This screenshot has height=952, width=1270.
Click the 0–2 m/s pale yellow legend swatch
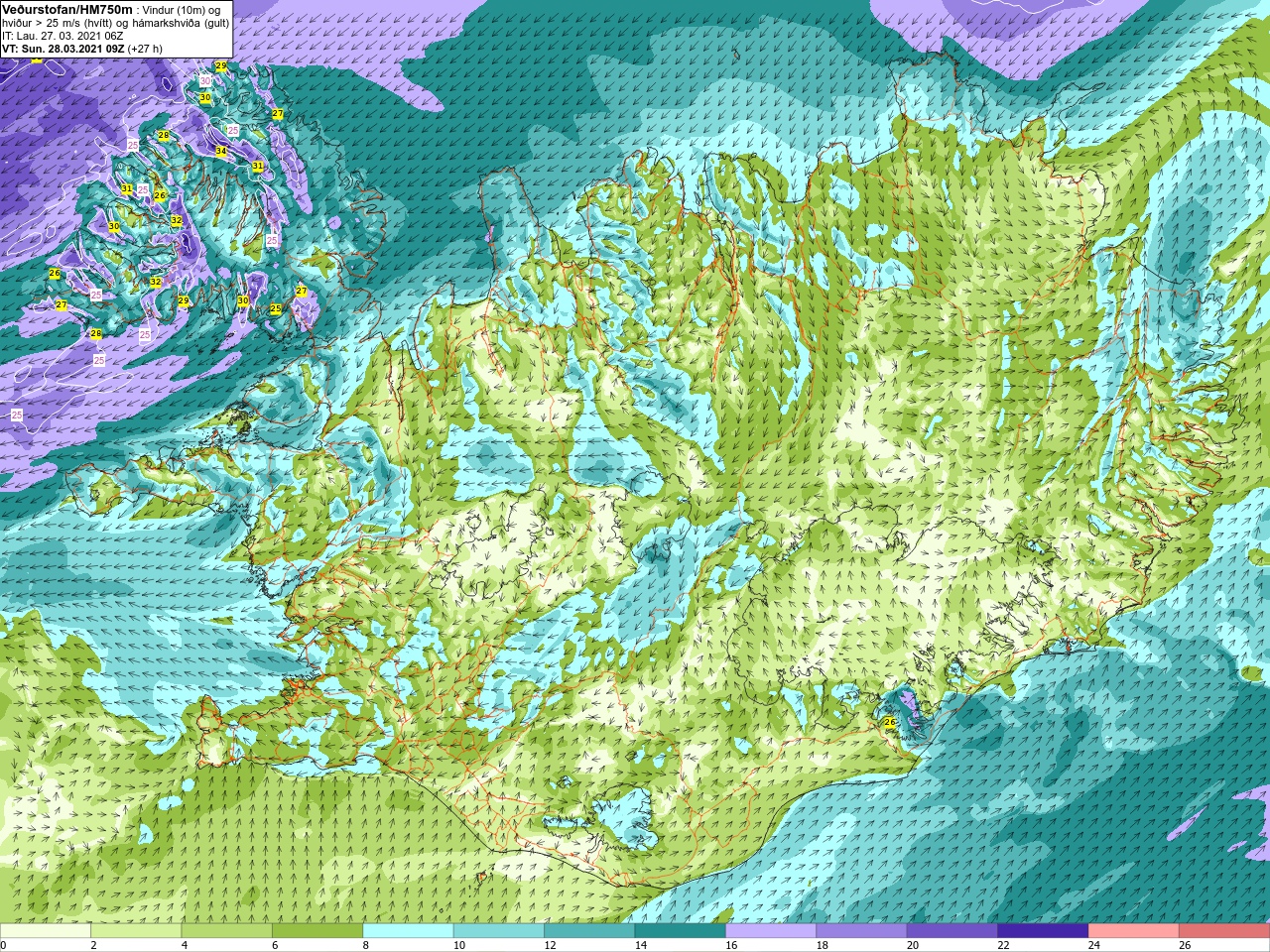click(46, 931)
